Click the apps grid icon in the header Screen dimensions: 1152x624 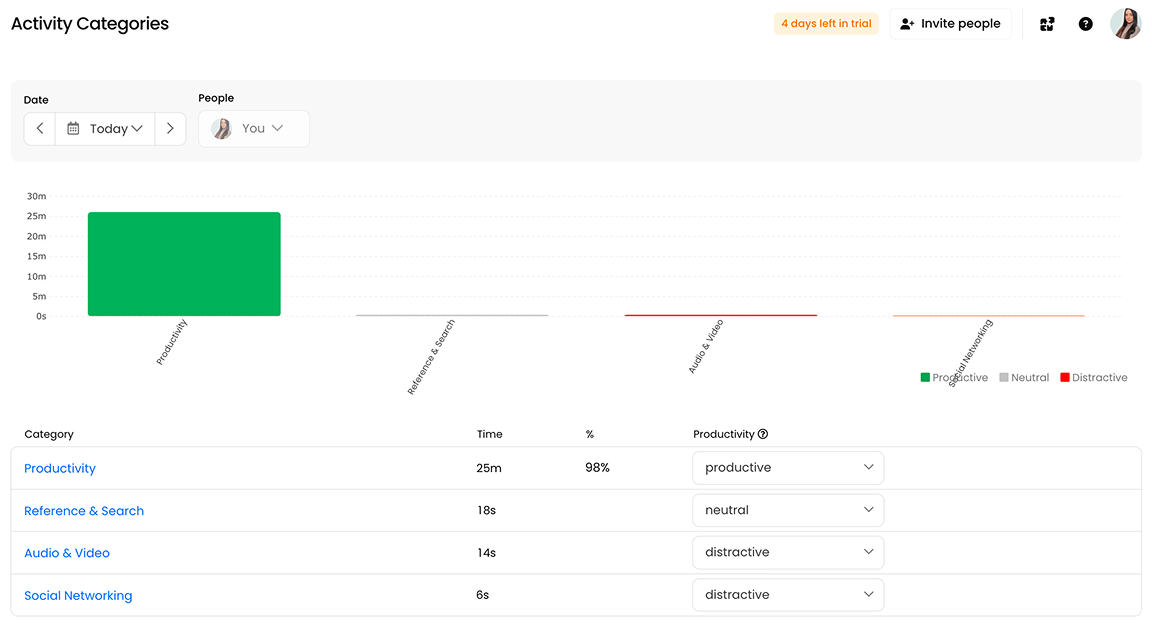1047,23
